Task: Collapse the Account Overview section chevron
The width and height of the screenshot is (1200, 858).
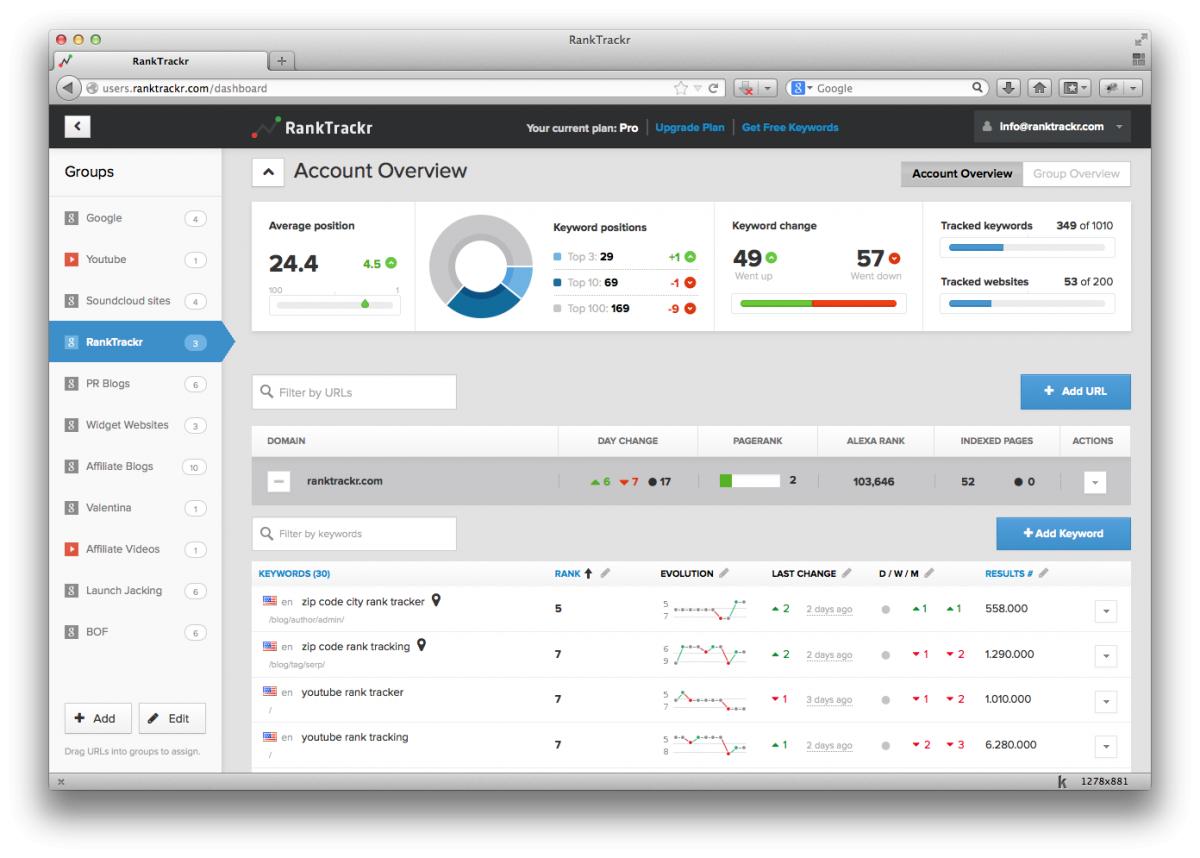Action: coord(266,172)
